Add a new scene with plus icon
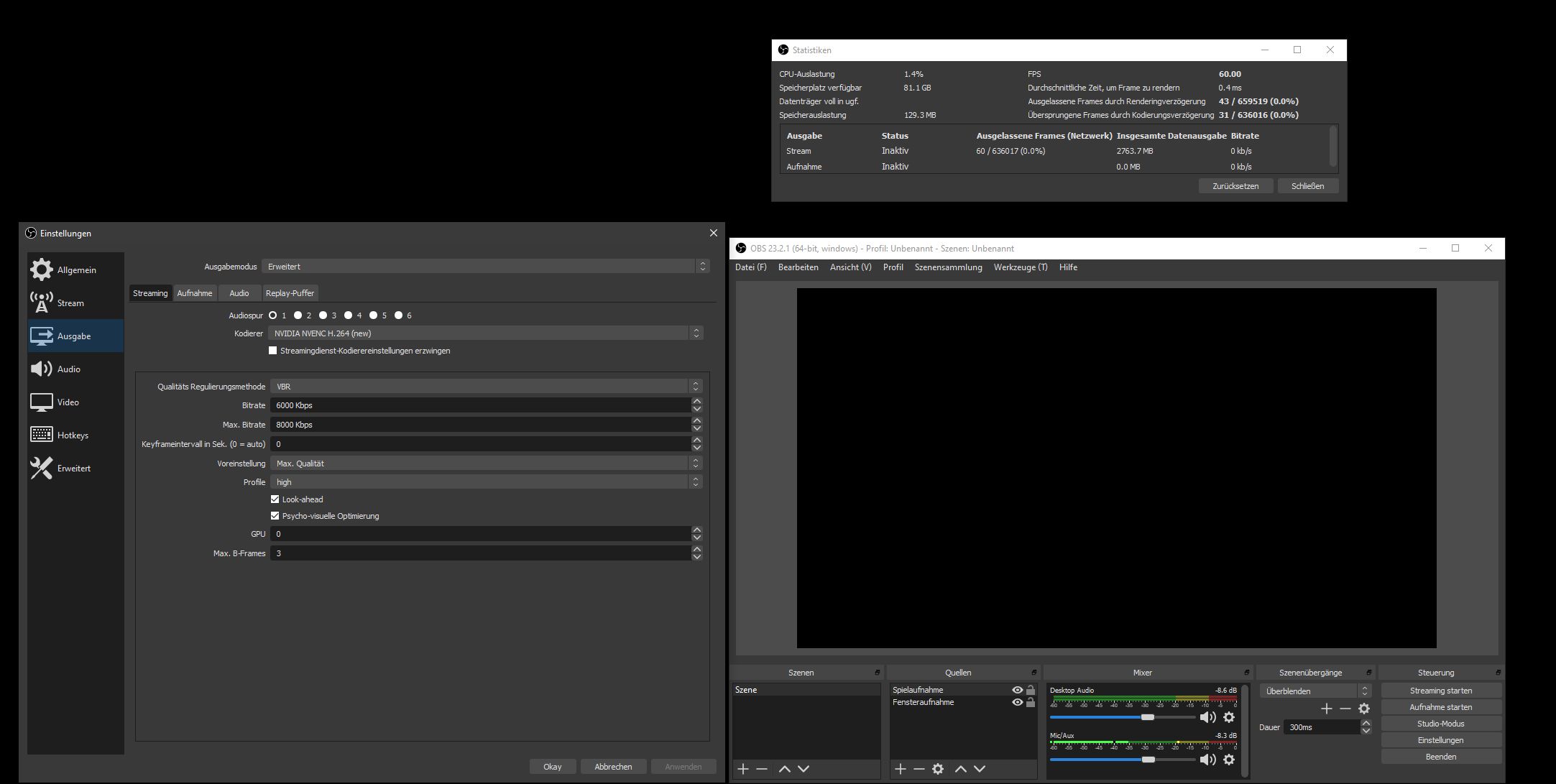Image resolution: width=1556 pixels, height=784 pixels. click(743, 769)
